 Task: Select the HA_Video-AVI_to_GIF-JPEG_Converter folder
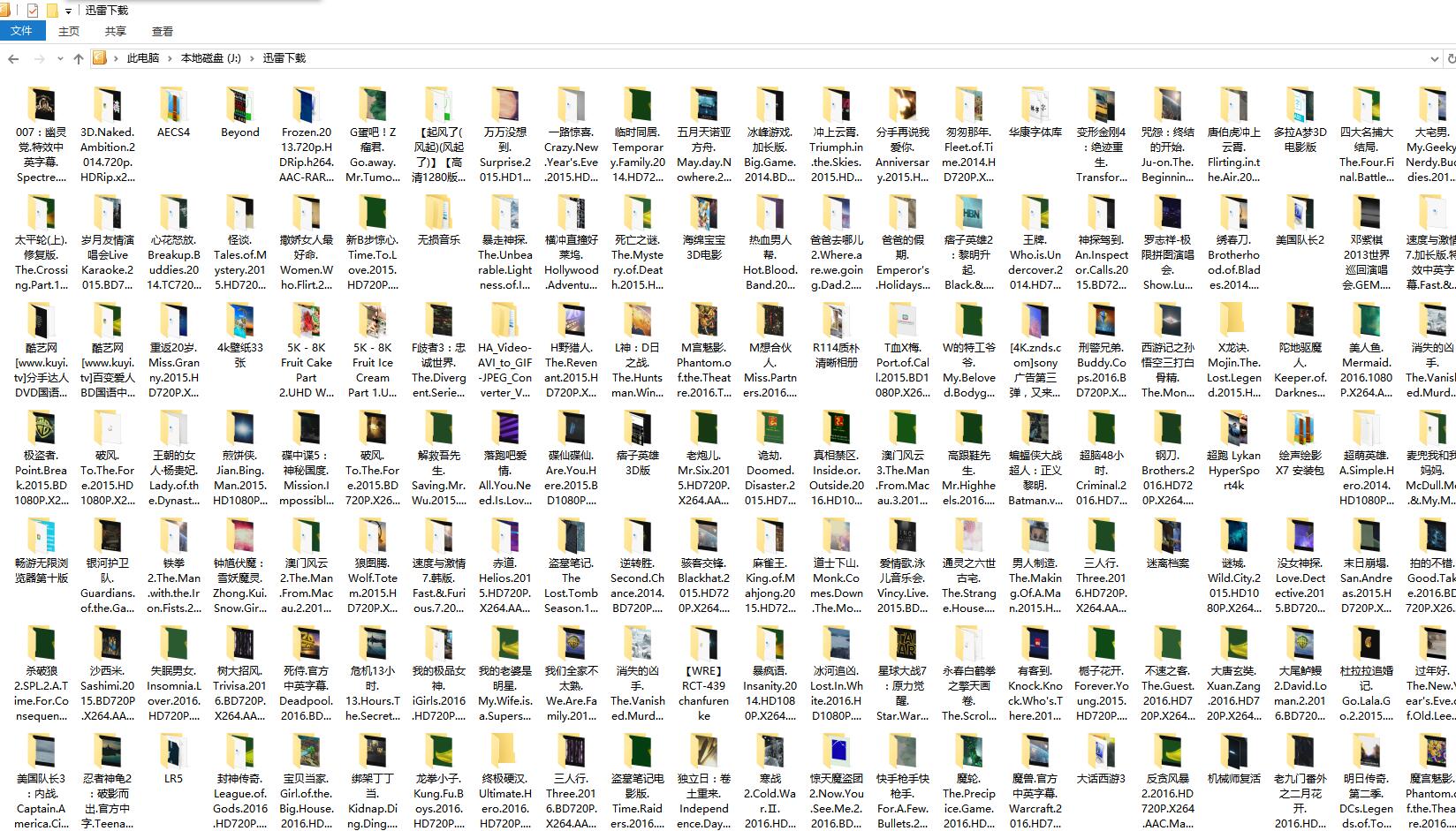click(504, 351)
